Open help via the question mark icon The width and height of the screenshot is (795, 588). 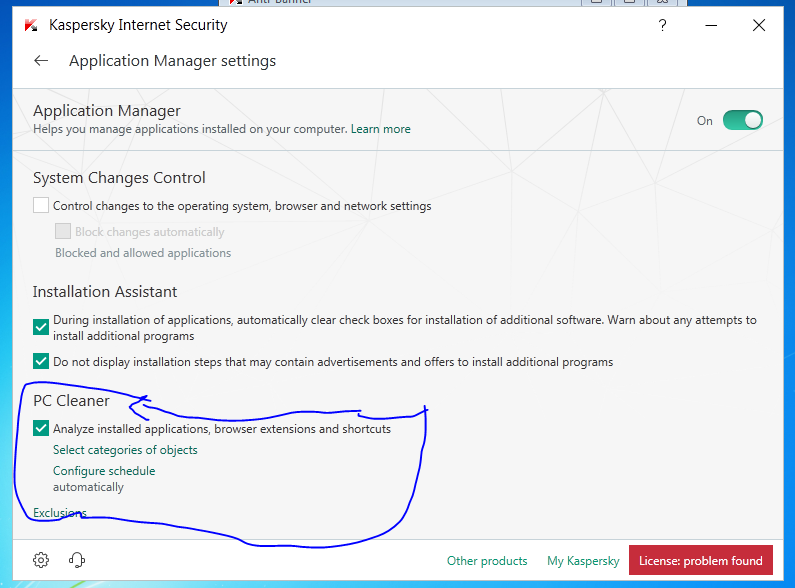click(662, 25)
